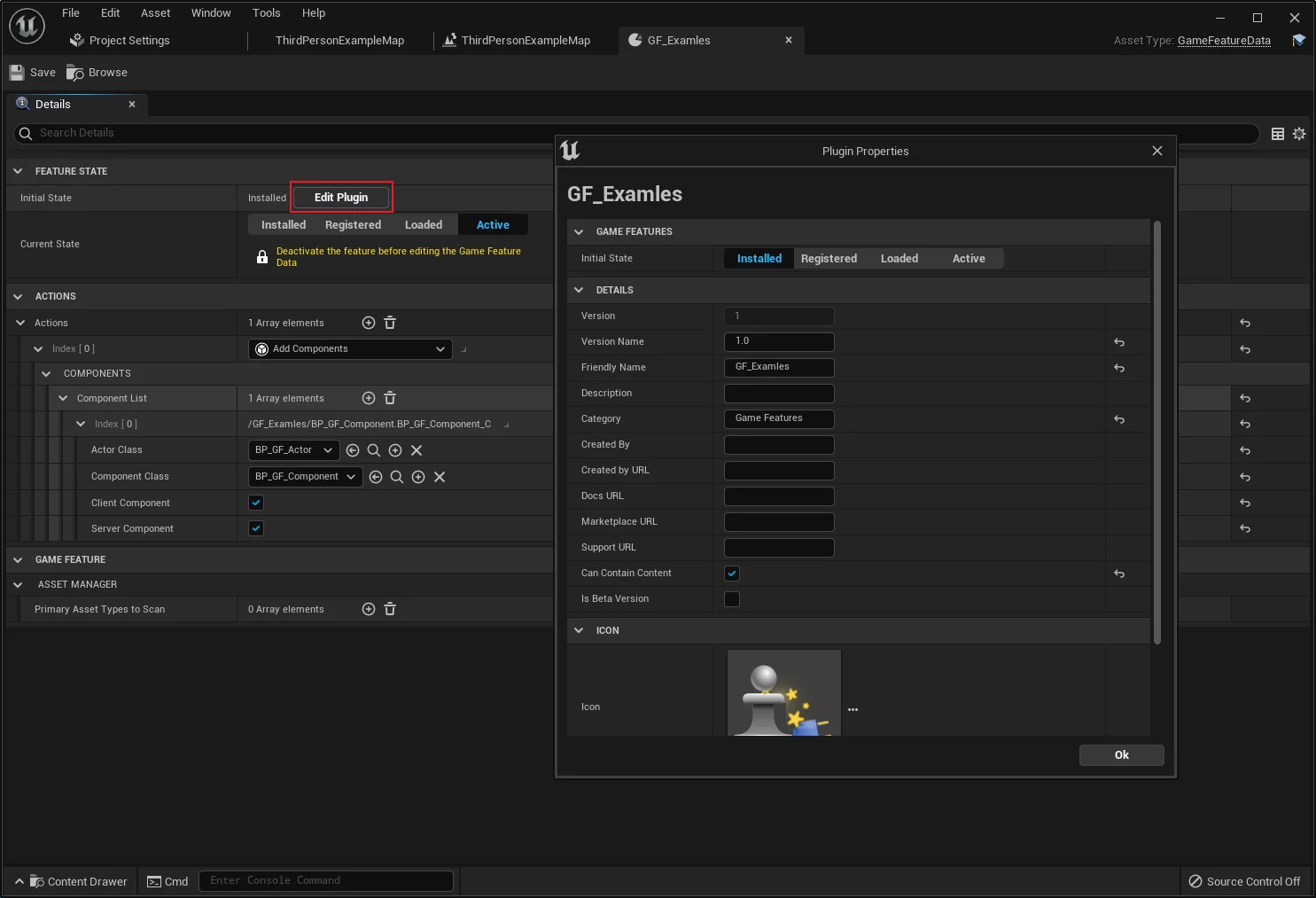
Task: Switch to the Project Settings tab
Action: pyautogui.click(x=129, y=41)
